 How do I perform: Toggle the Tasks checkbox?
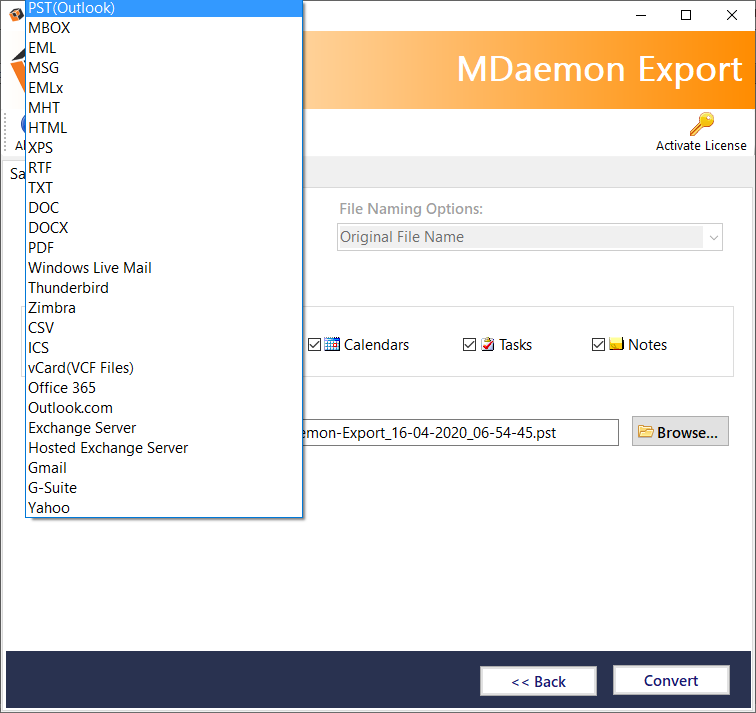(x=469, y=345)
